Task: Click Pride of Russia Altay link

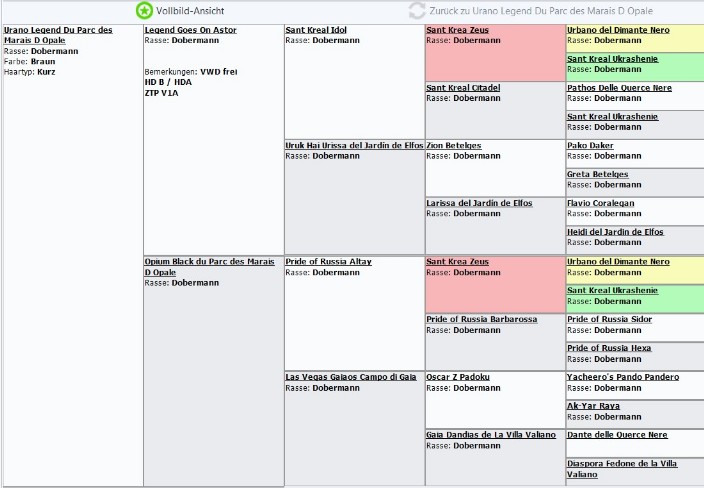Action: 329,262
